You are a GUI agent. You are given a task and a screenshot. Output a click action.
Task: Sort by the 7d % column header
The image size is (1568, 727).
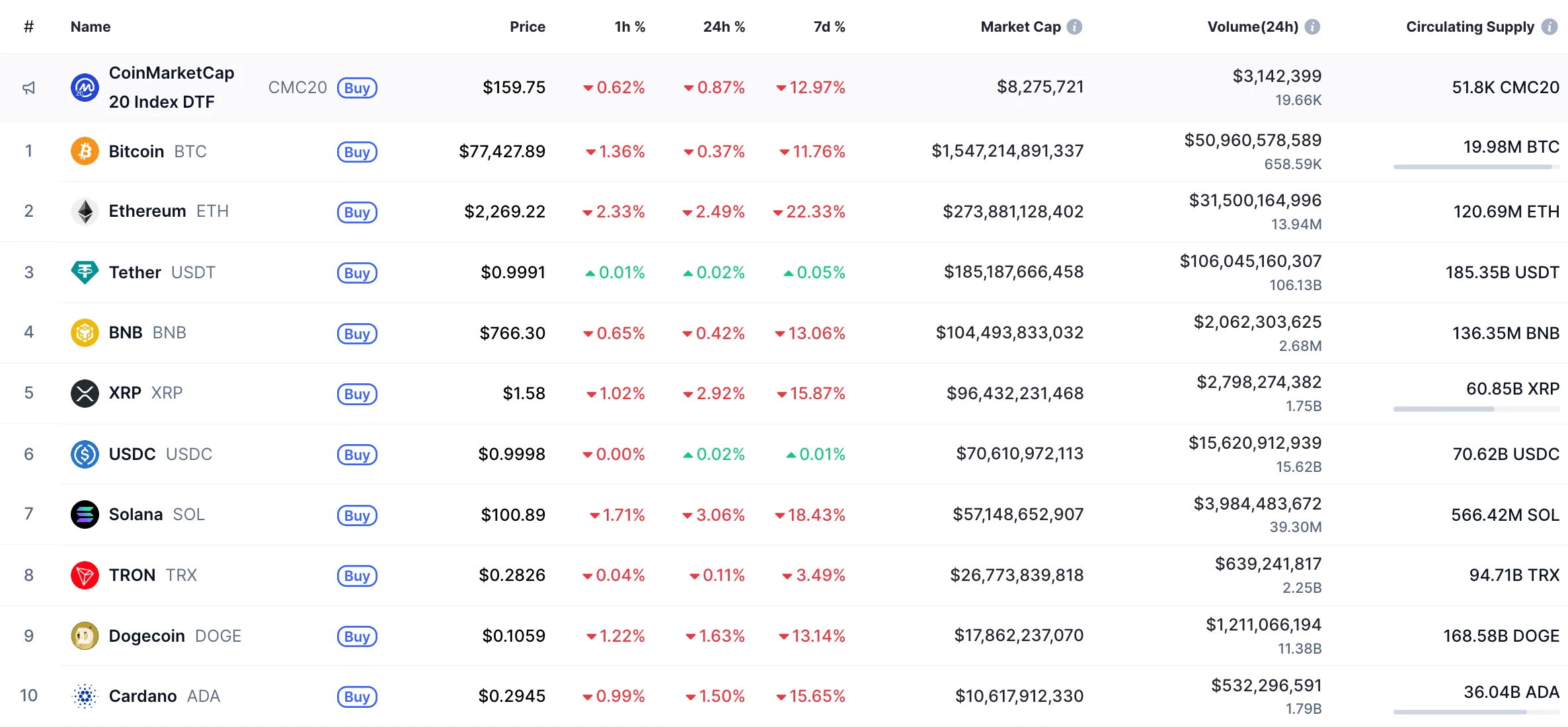pos(829,27)
